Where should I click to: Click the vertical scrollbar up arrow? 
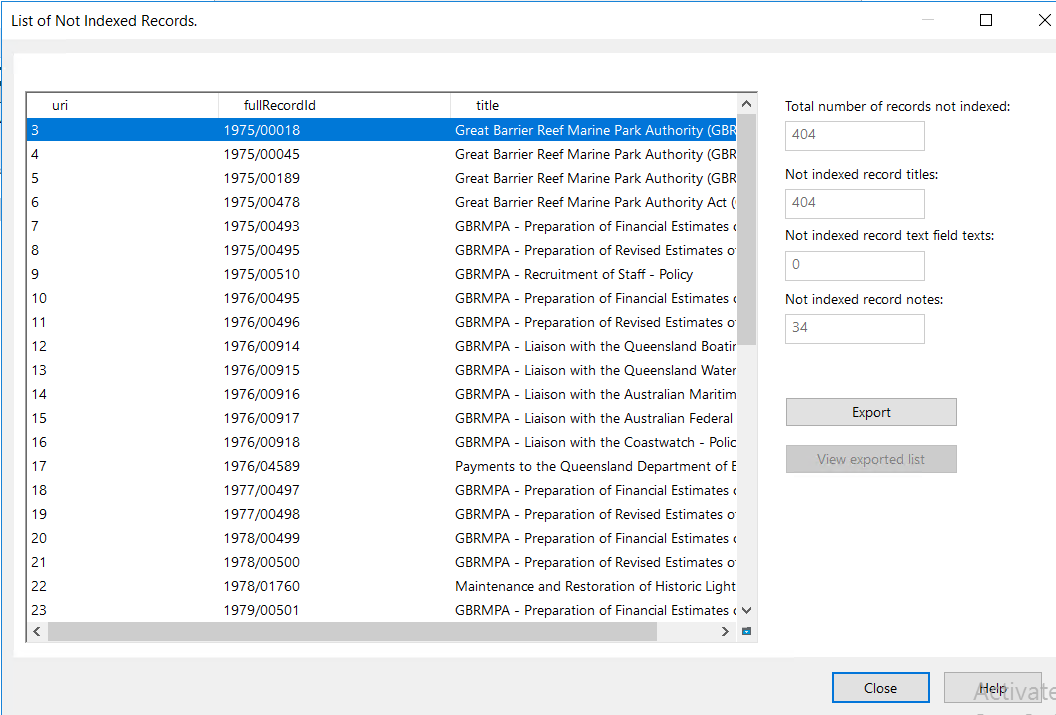(746, 102)
